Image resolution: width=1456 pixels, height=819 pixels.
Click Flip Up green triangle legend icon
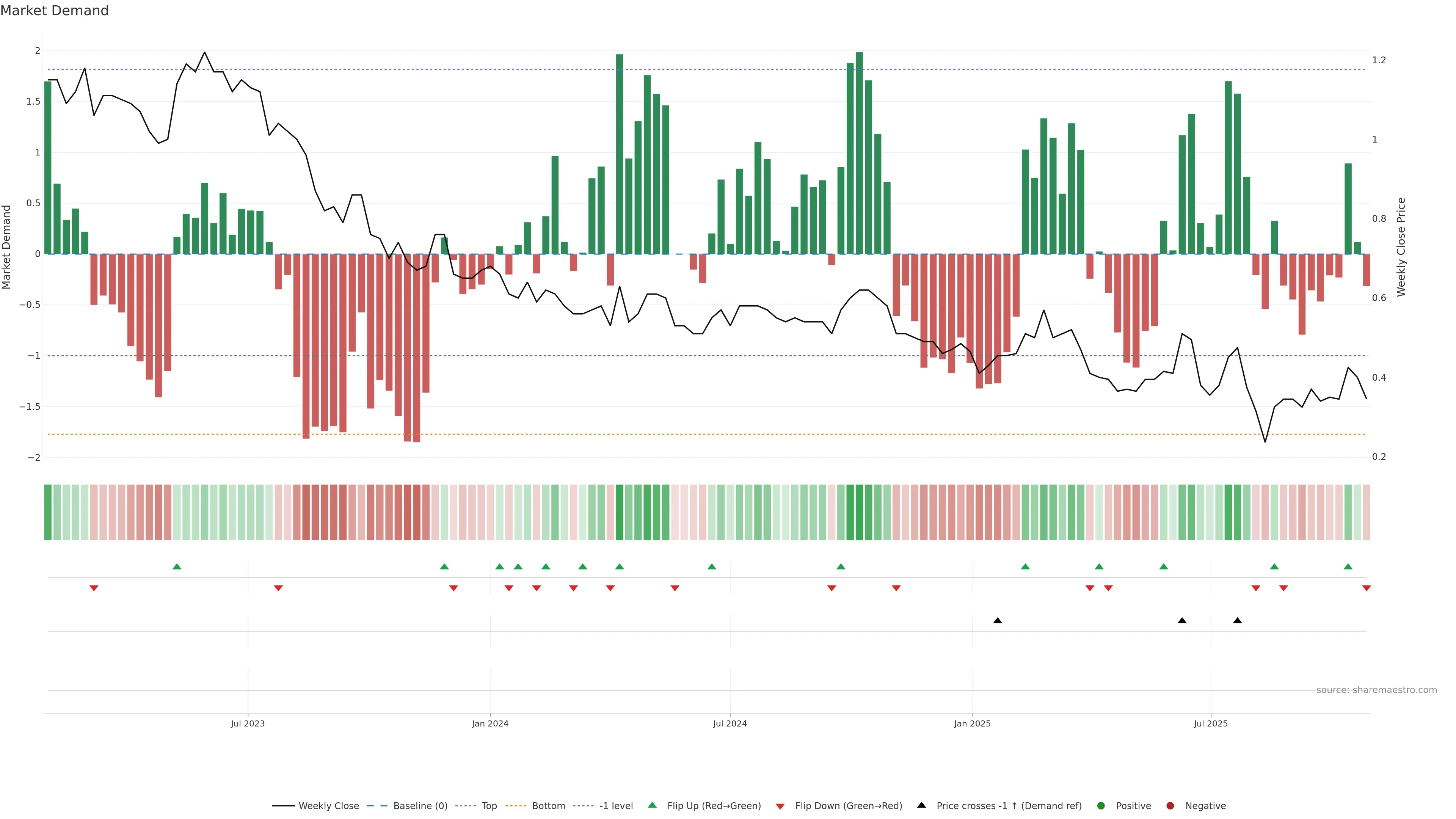coord(652,805)
